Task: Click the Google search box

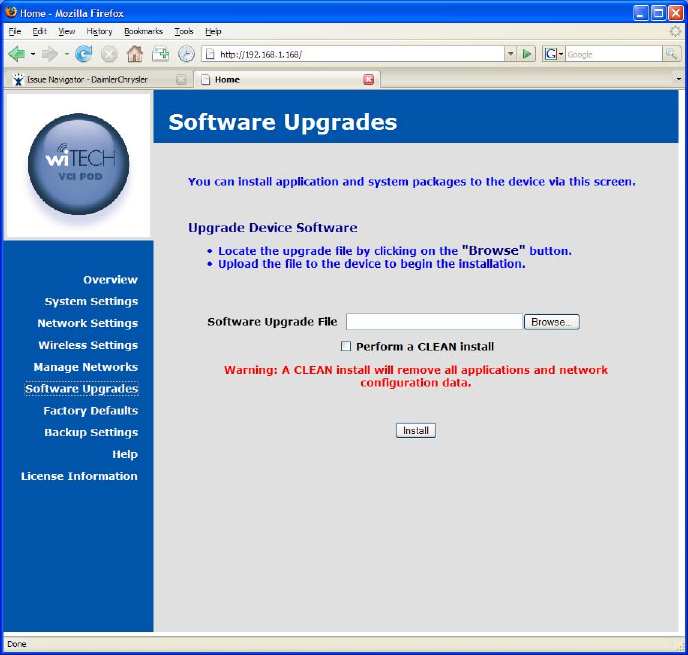Action: click(x=613, y=54)
